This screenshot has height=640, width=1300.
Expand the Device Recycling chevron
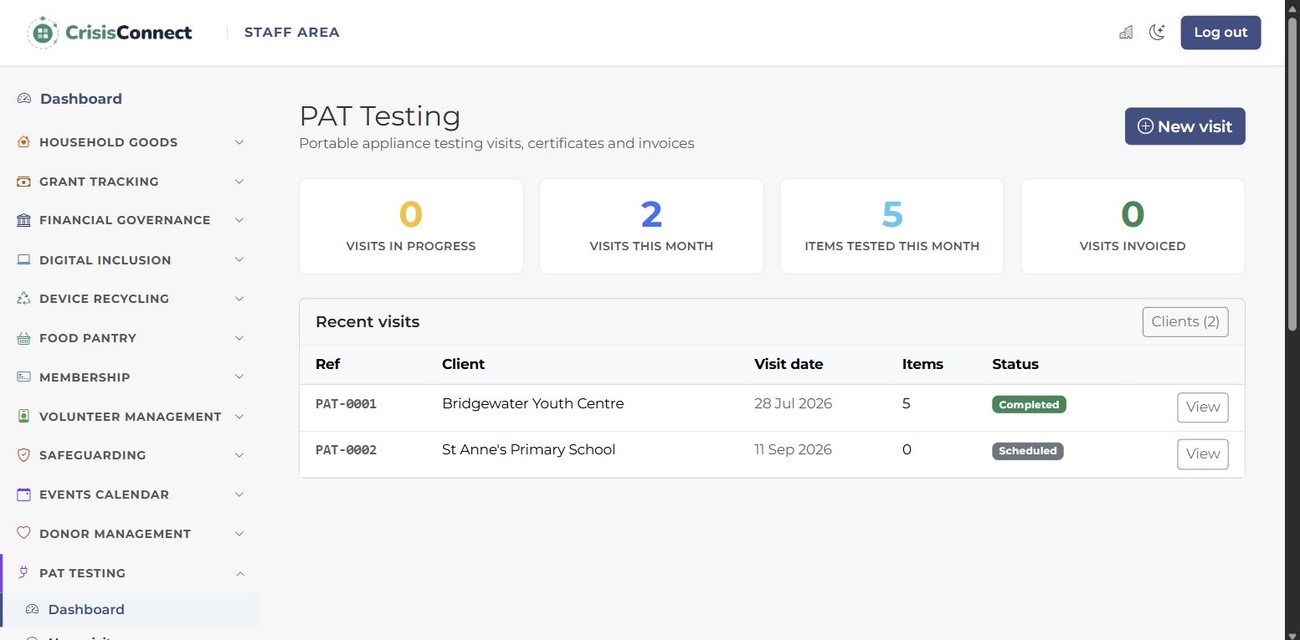pos(239,298)
